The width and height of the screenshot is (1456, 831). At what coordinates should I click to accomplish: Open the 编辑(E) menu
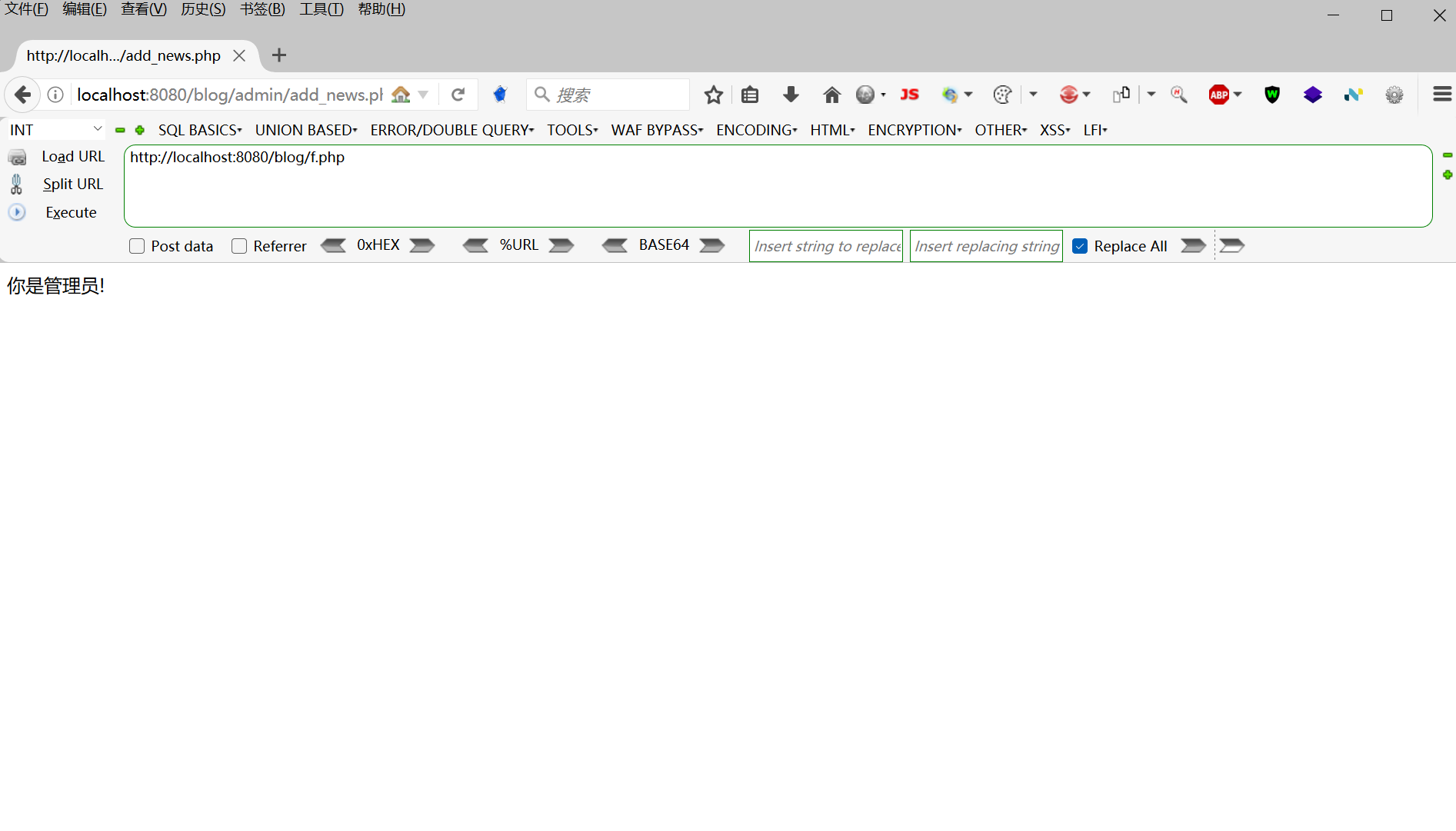click(85, 9)
